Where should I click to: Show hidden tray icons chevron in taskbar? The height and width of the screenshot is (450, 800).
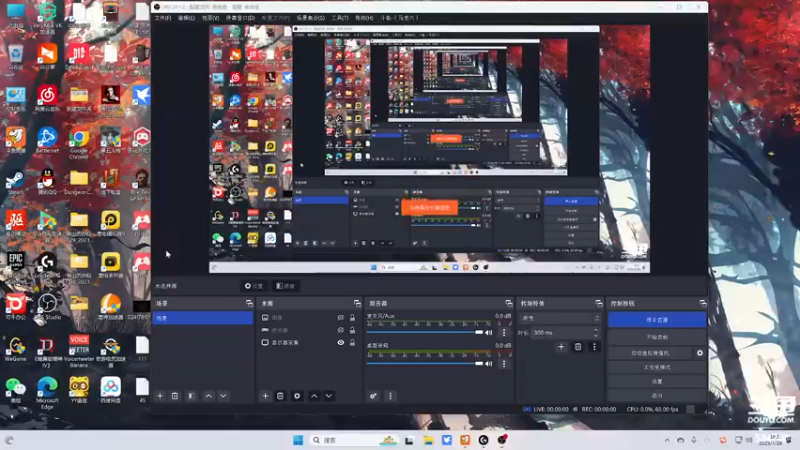667,440
